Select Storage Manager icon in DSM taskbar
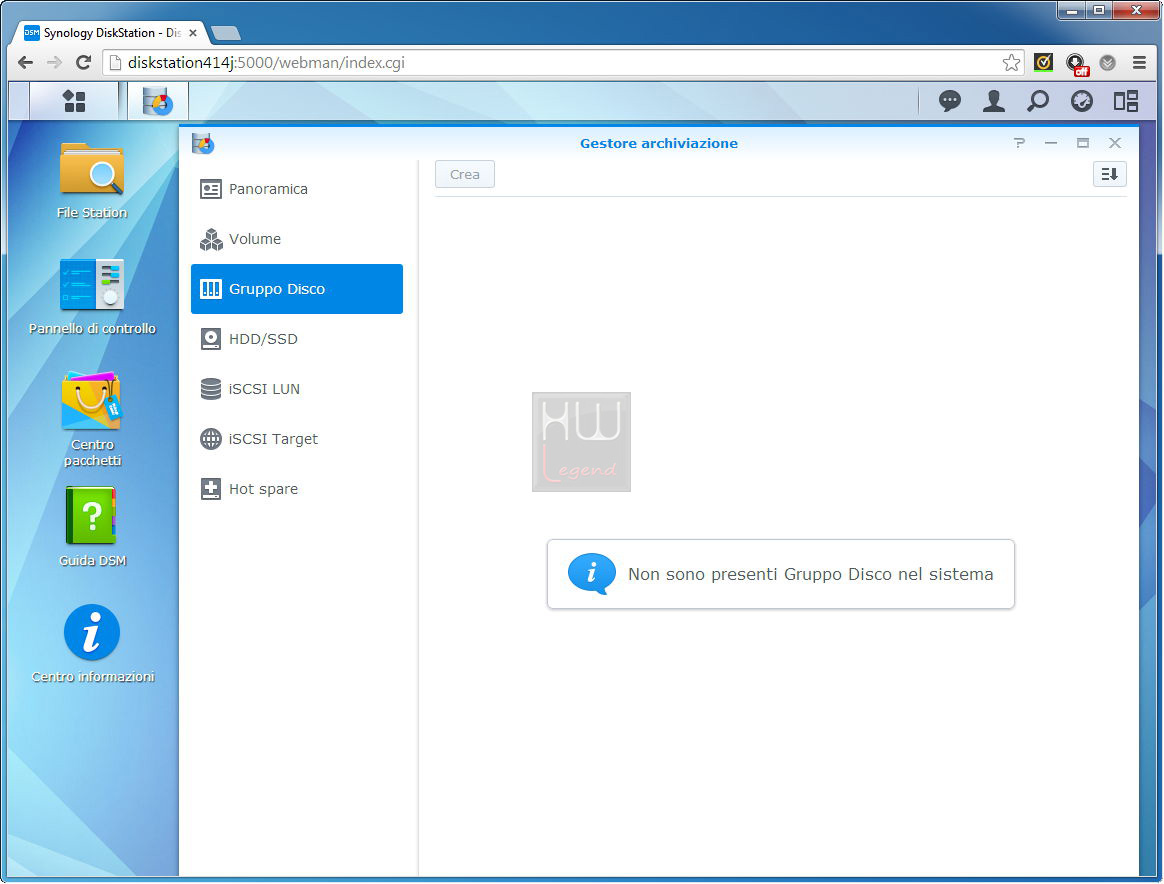The height and width of the screenshot is (884, 1164). [157, 101]
